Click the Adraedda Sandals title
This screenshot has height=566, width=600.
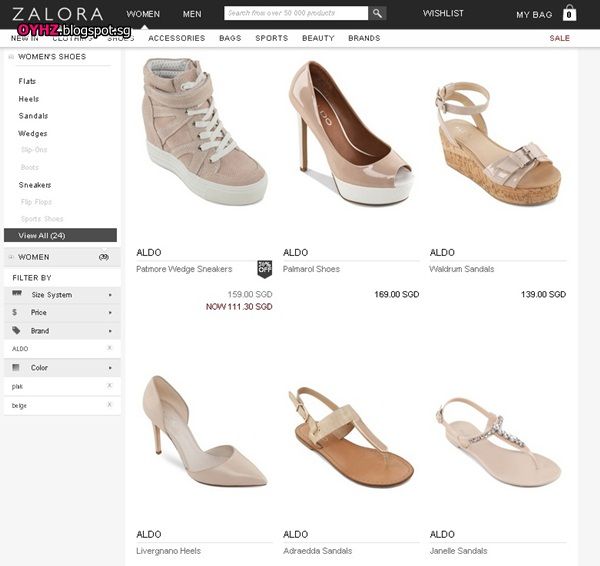coord(318,551)
